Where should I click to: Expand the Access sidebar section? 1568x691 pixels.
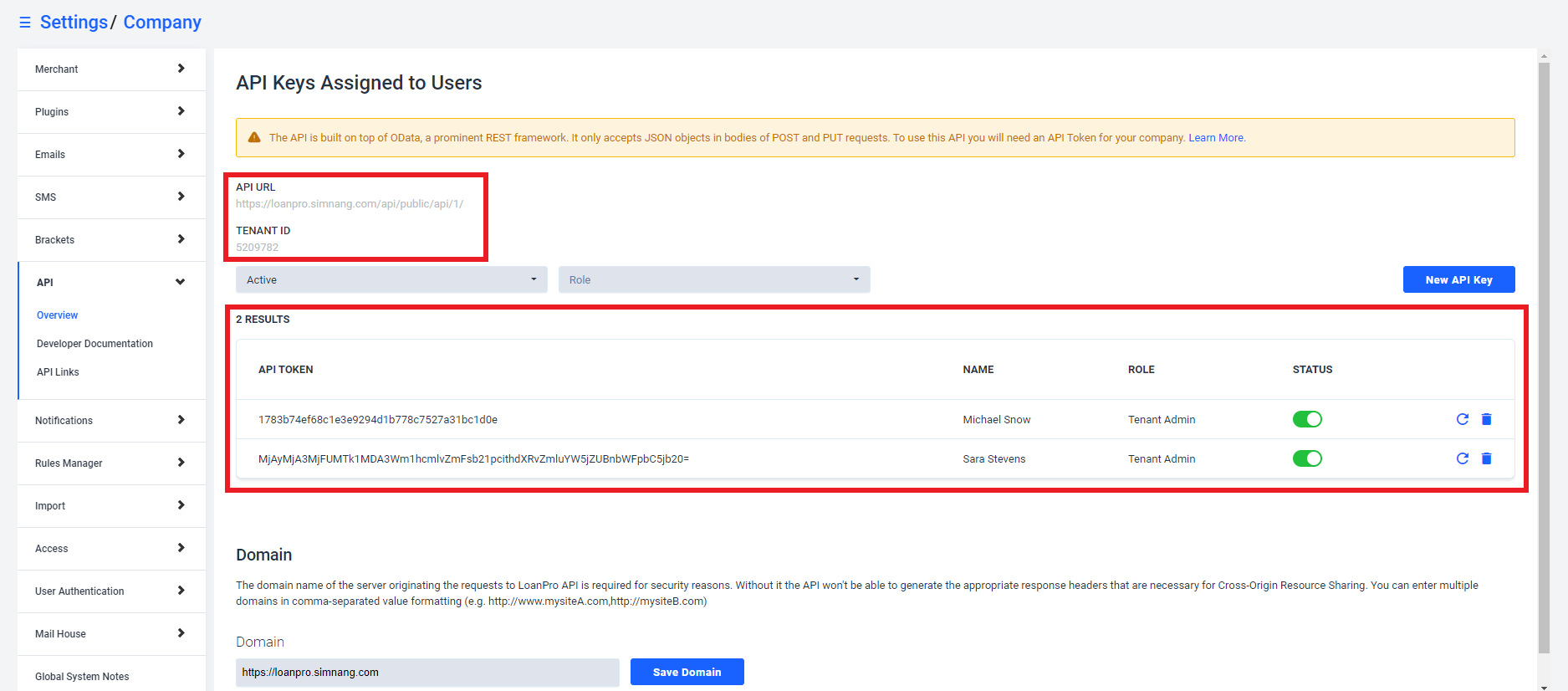(x=111, y=549)
